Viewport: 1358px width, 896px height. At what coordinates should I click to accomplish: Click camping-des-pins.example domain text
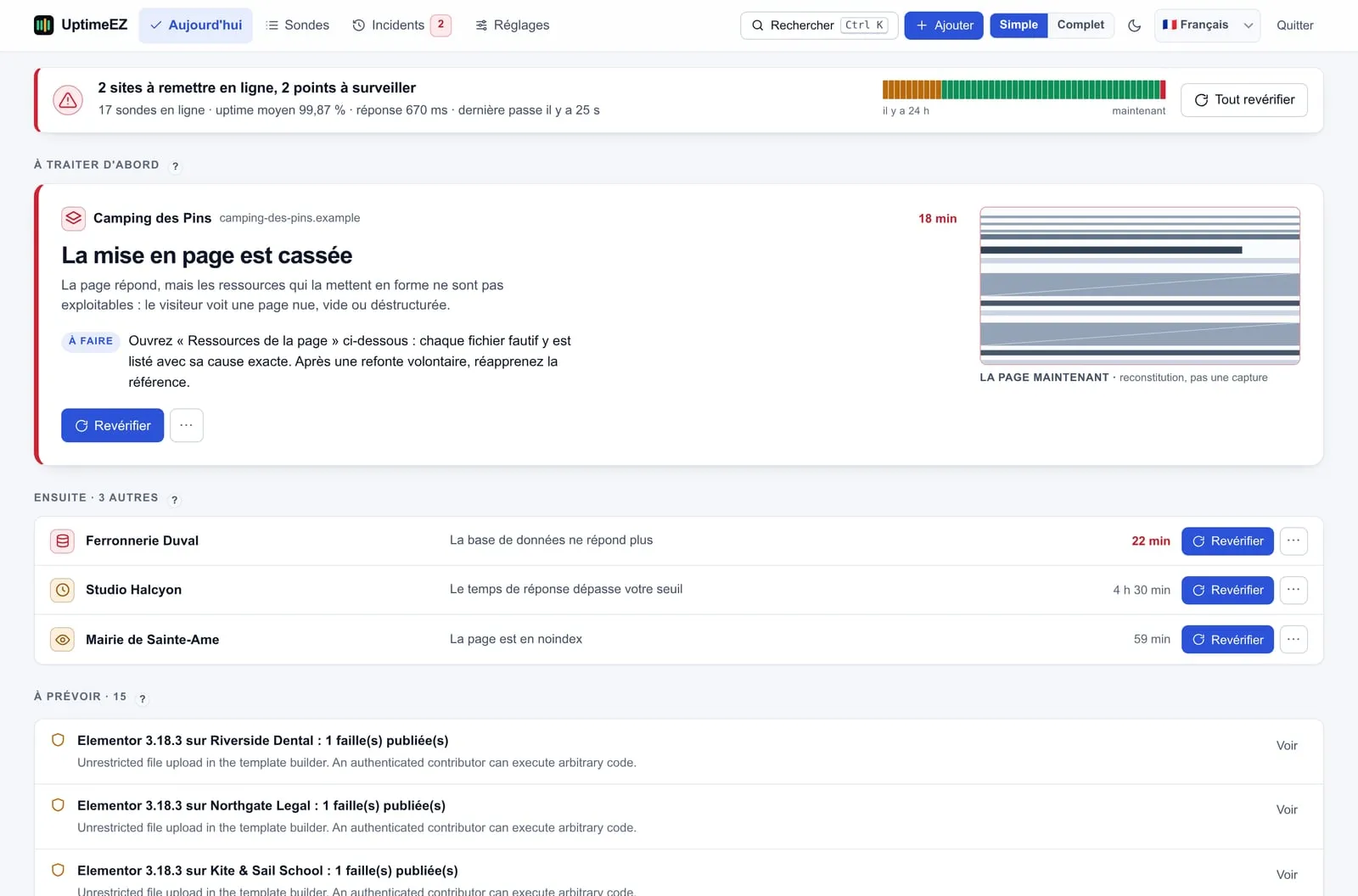pyautogui.click(x=289, y=218)
